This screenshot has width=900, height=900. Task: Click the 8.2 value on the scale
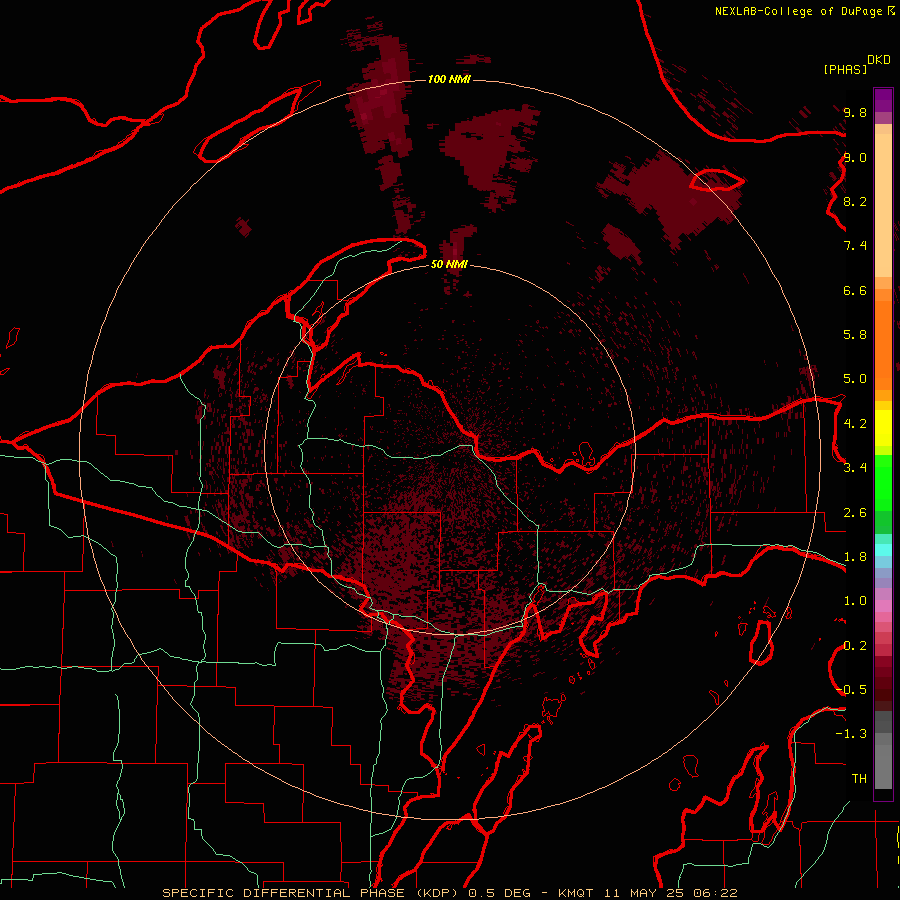(855, 201)
